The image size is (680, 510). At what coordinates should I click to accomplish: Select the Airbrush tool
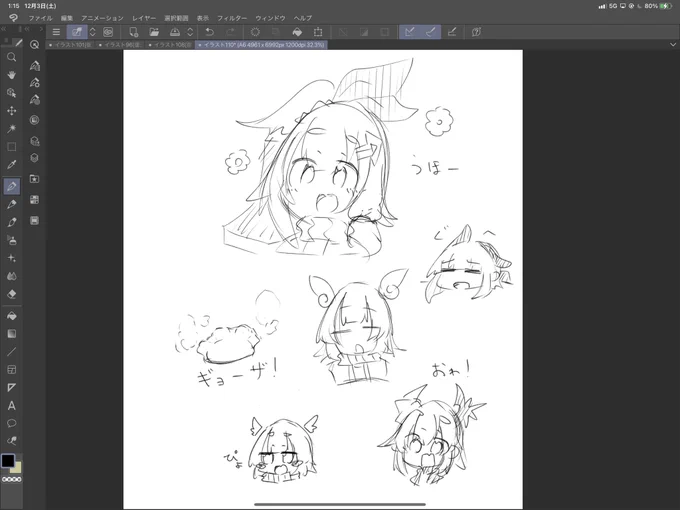pos(12,240)
